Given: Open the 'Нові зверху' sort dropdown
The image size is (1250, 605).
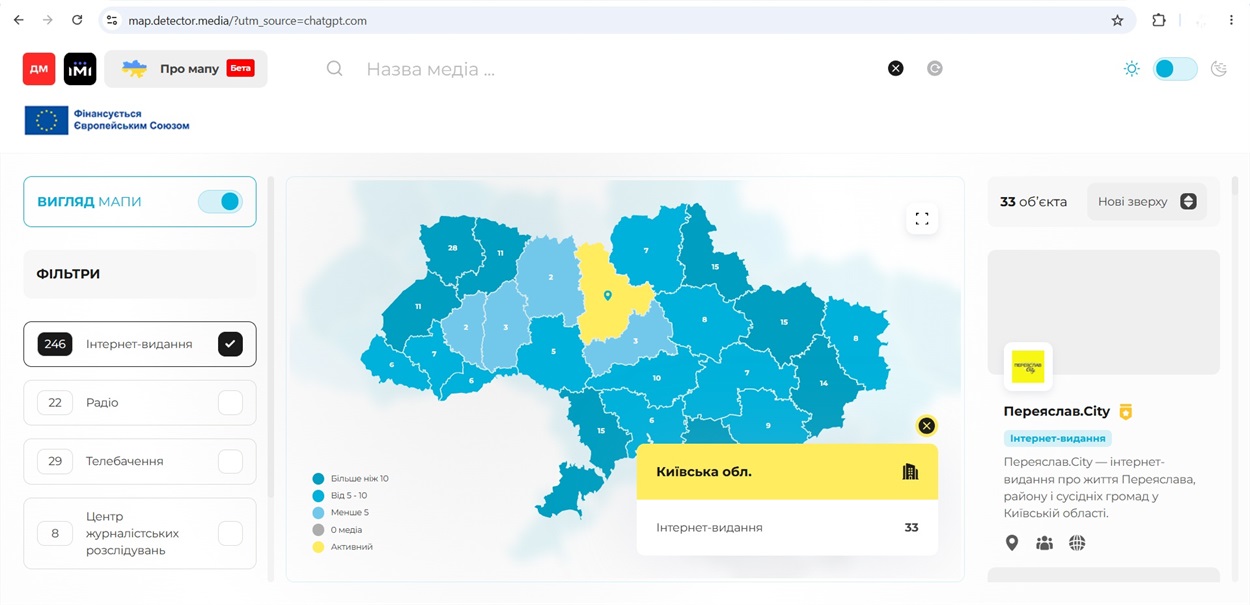Looking at the screenshot, I should point(1146,202).
